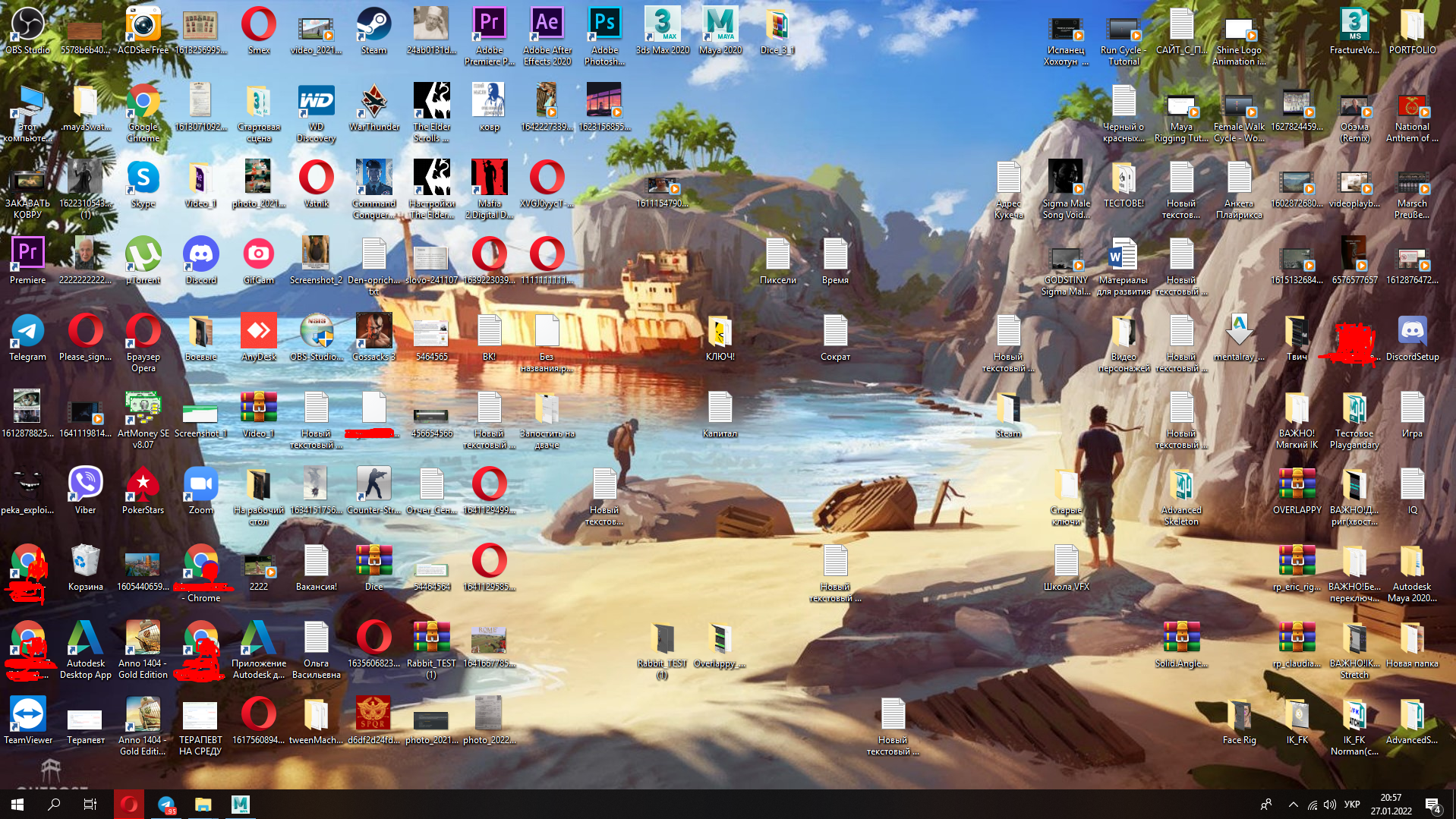The image size is (1456, 819).
Task: Open the Discord desktop icon
Action: (200, 260)
